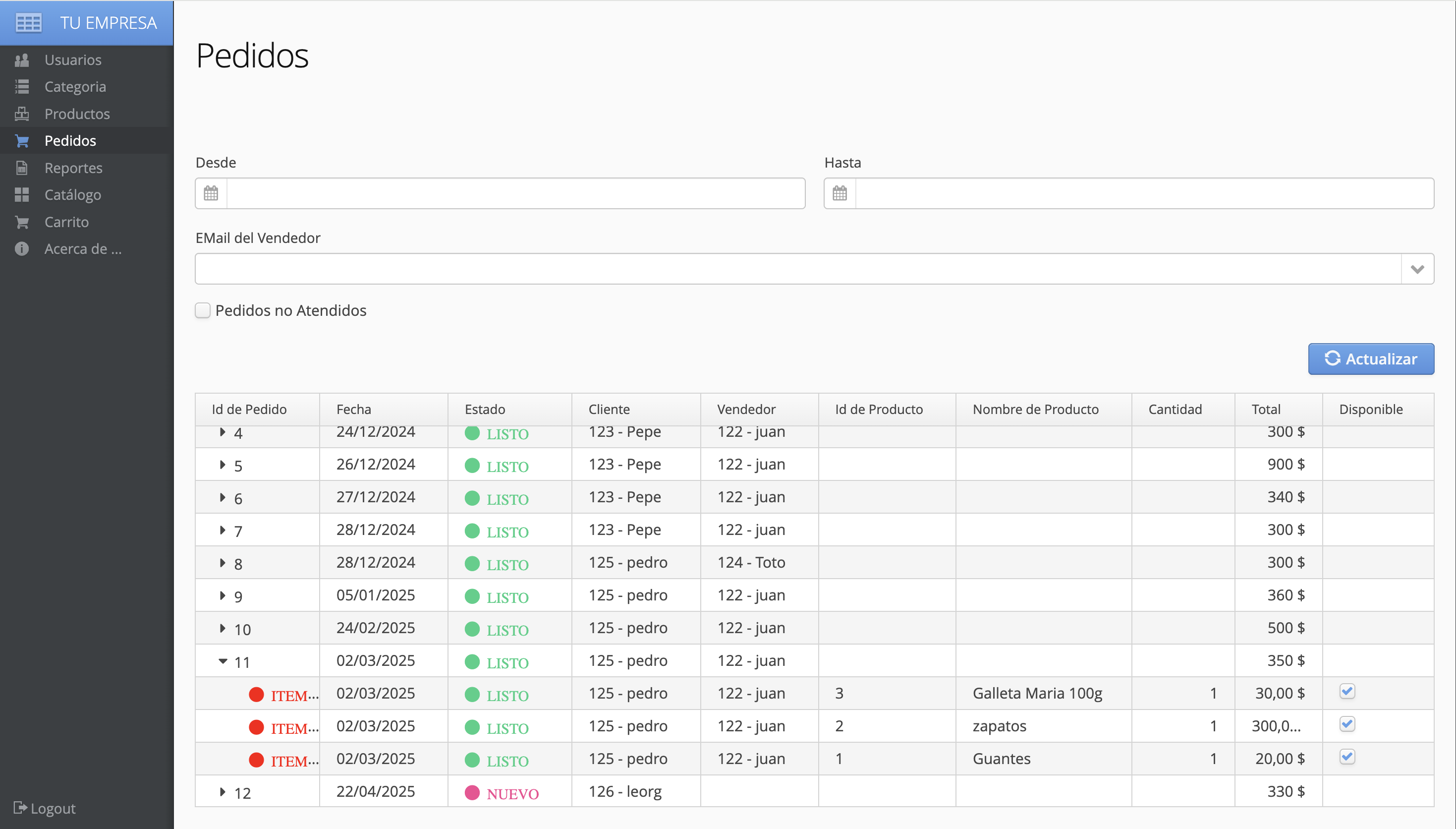Screen dimensions: 1456x829
Task: Sort by Id de Pedido column header
Action: tap(257, 410)
